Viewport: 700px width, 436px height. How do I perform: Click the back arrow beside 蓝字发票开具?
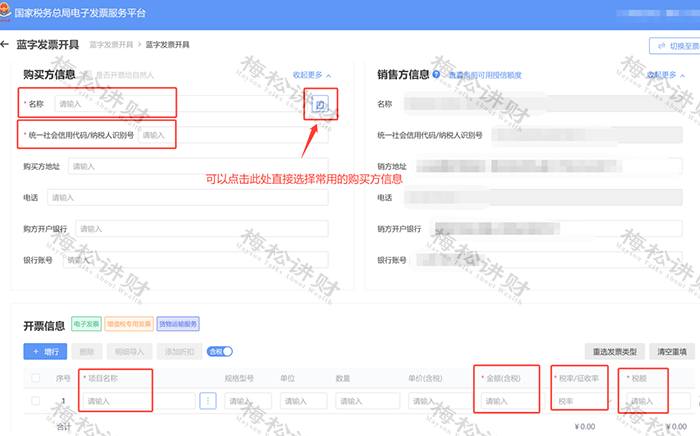4,44
